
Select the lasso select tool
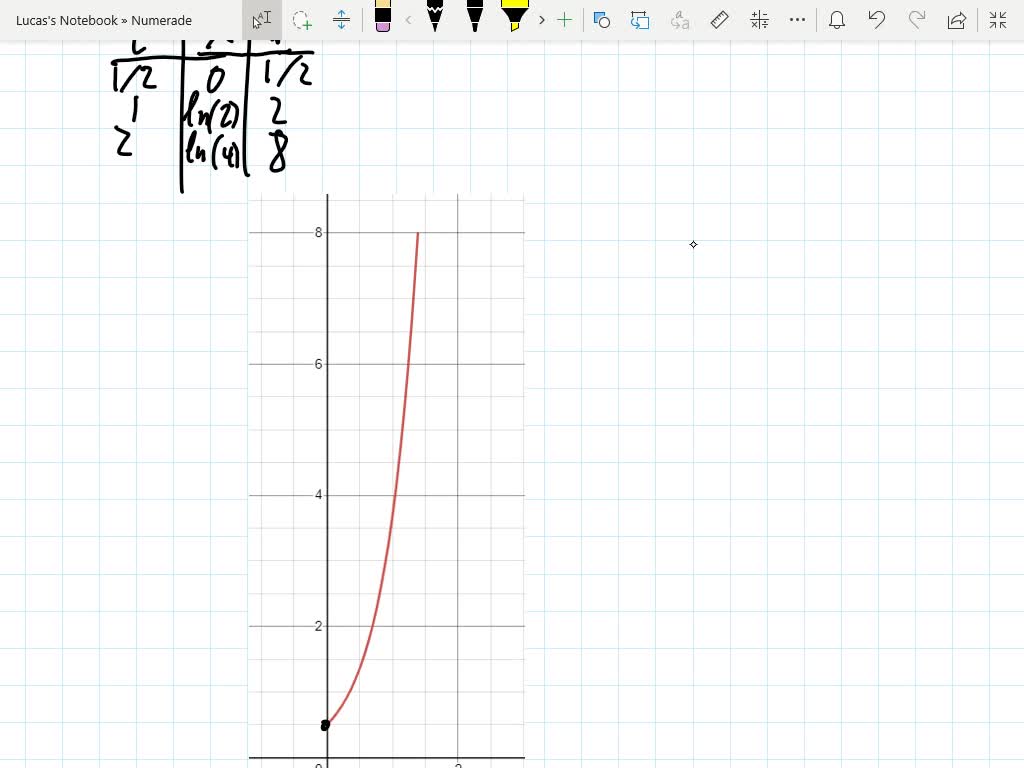pyautogui.click(x=302, y=20)
